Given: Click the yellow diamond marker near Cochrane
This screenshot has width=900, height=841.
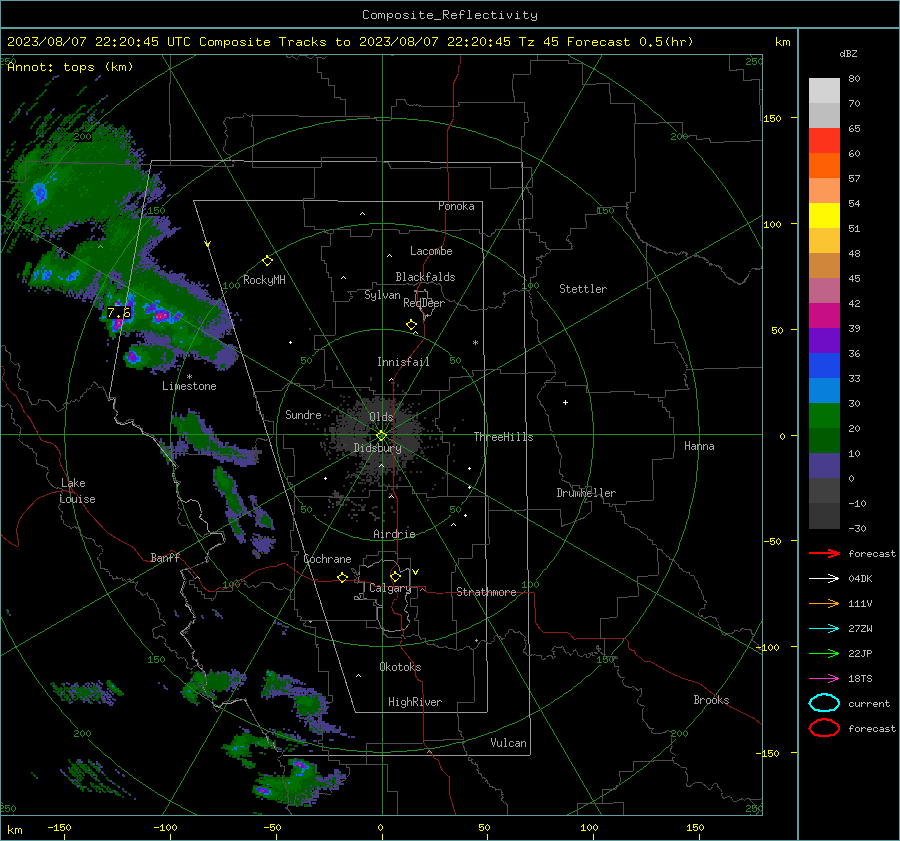Looking at the screenshot, I should [x=342, y=577].
